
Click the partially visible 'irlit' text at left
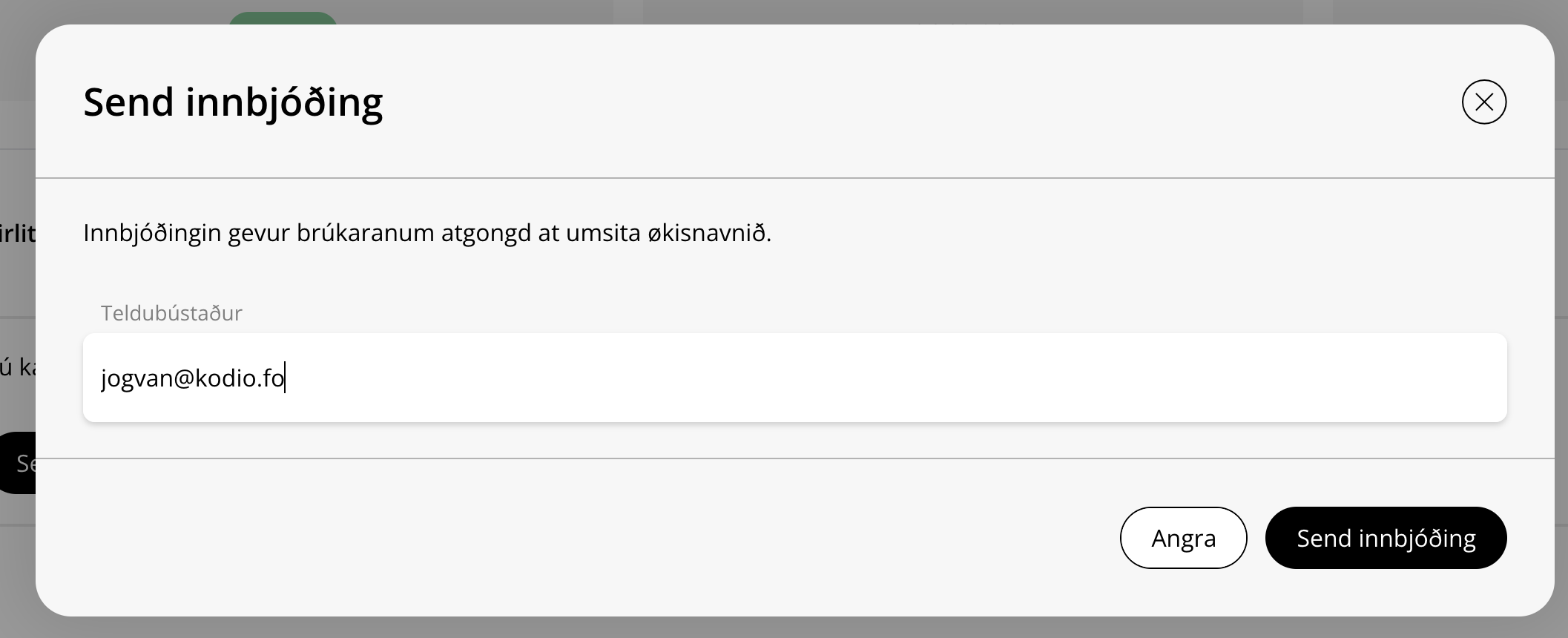17,234
